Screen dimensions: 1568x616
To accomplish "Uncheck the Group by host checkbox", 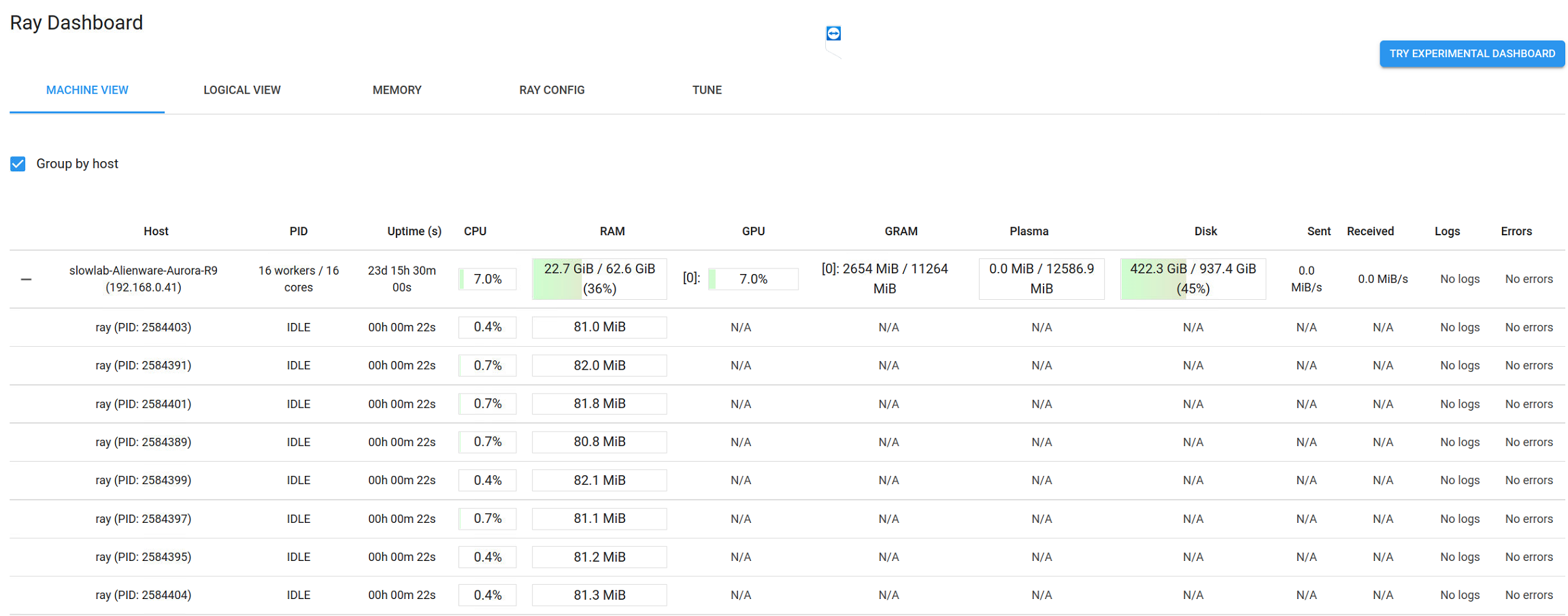I will point(18,164).
